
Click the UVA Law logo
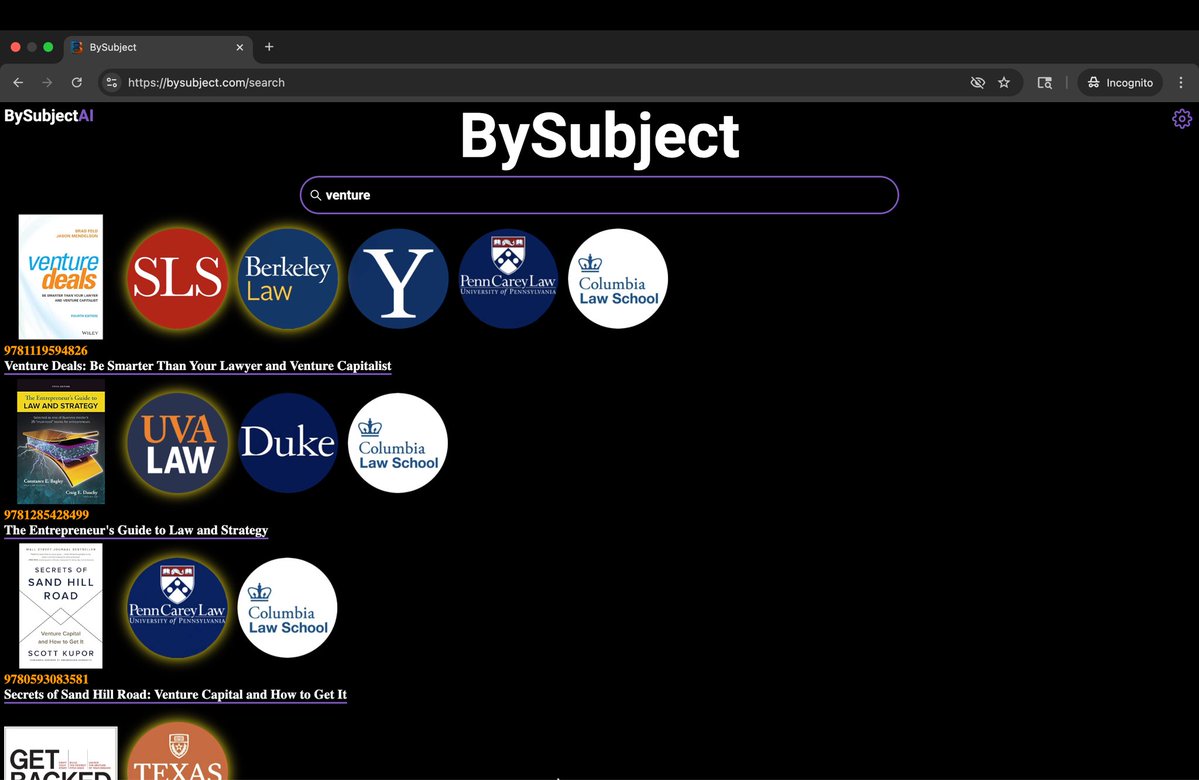click(177, 443)
